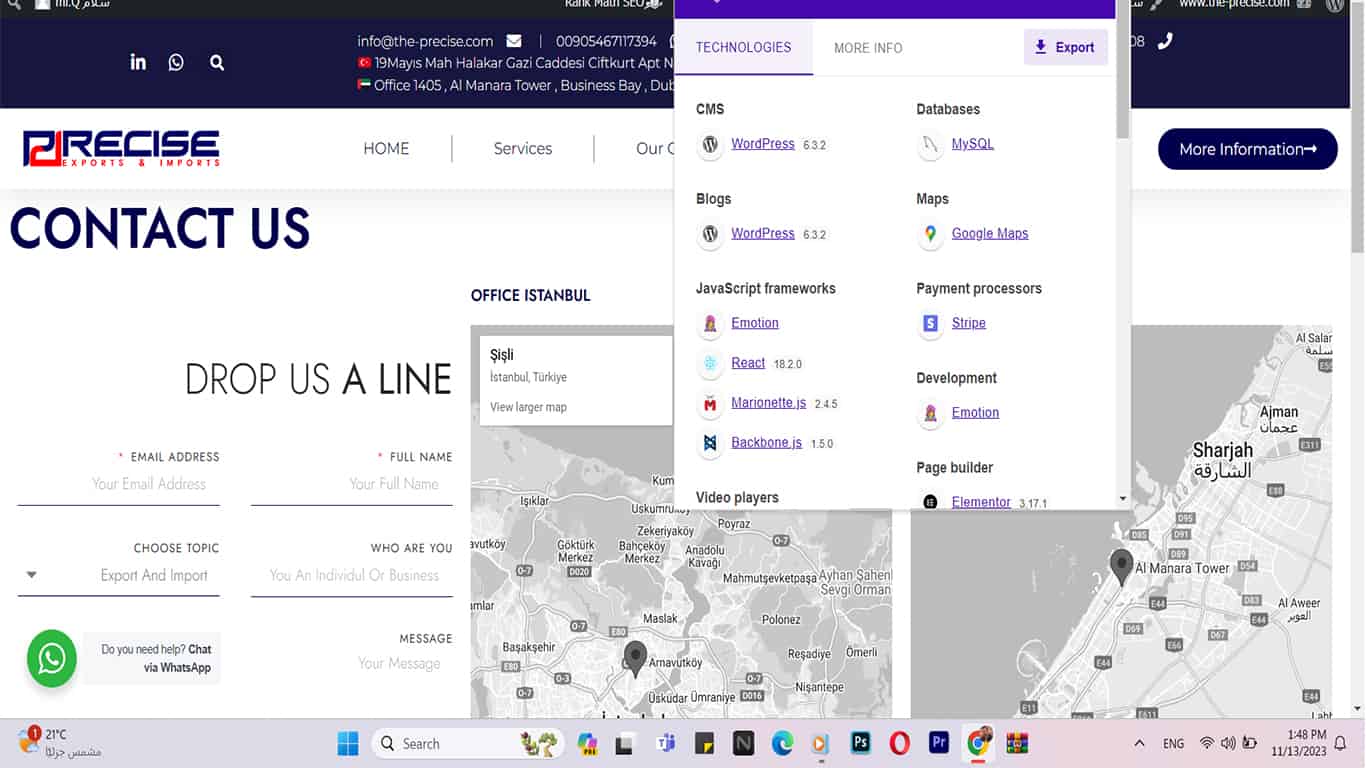The width and height of the screenshot is (1366, 768).
Task: Open the React link
Action: (748, 363)
